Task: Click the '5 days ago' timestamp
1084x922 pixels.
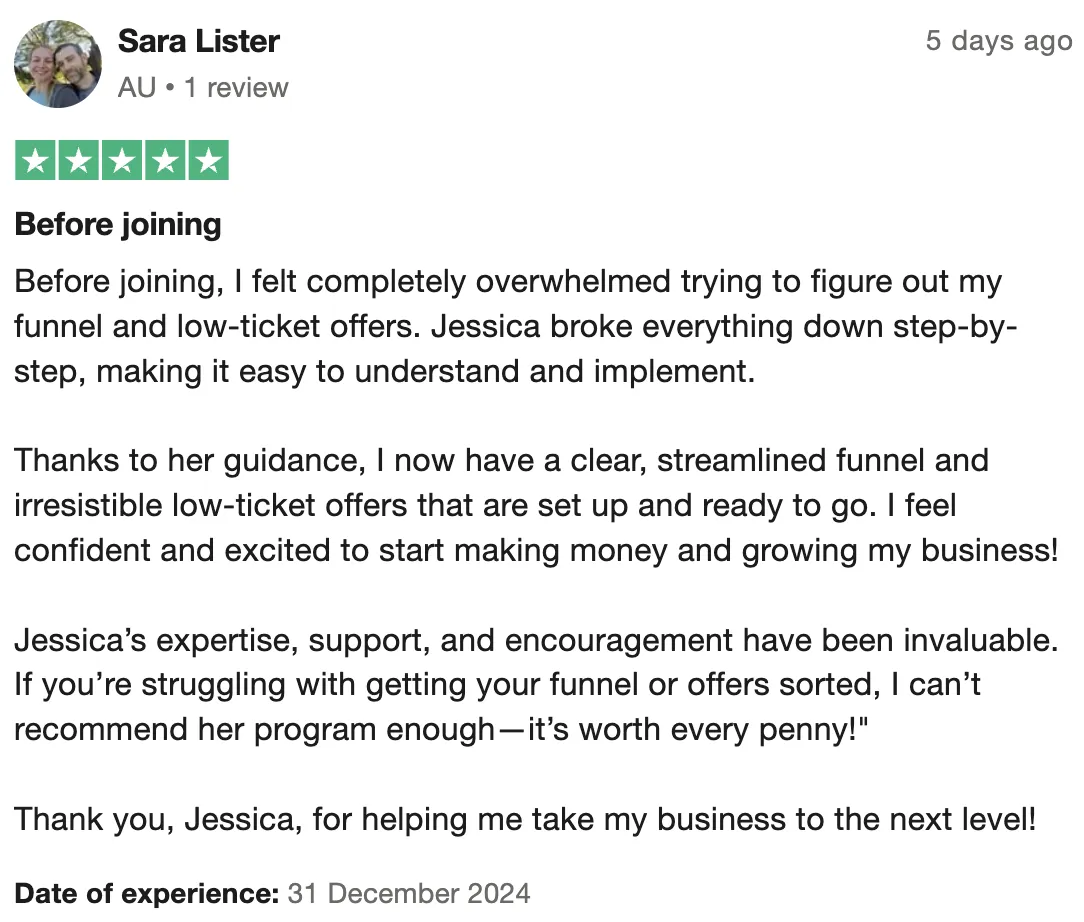Action: pyautogui.click(x=999, y=41)
